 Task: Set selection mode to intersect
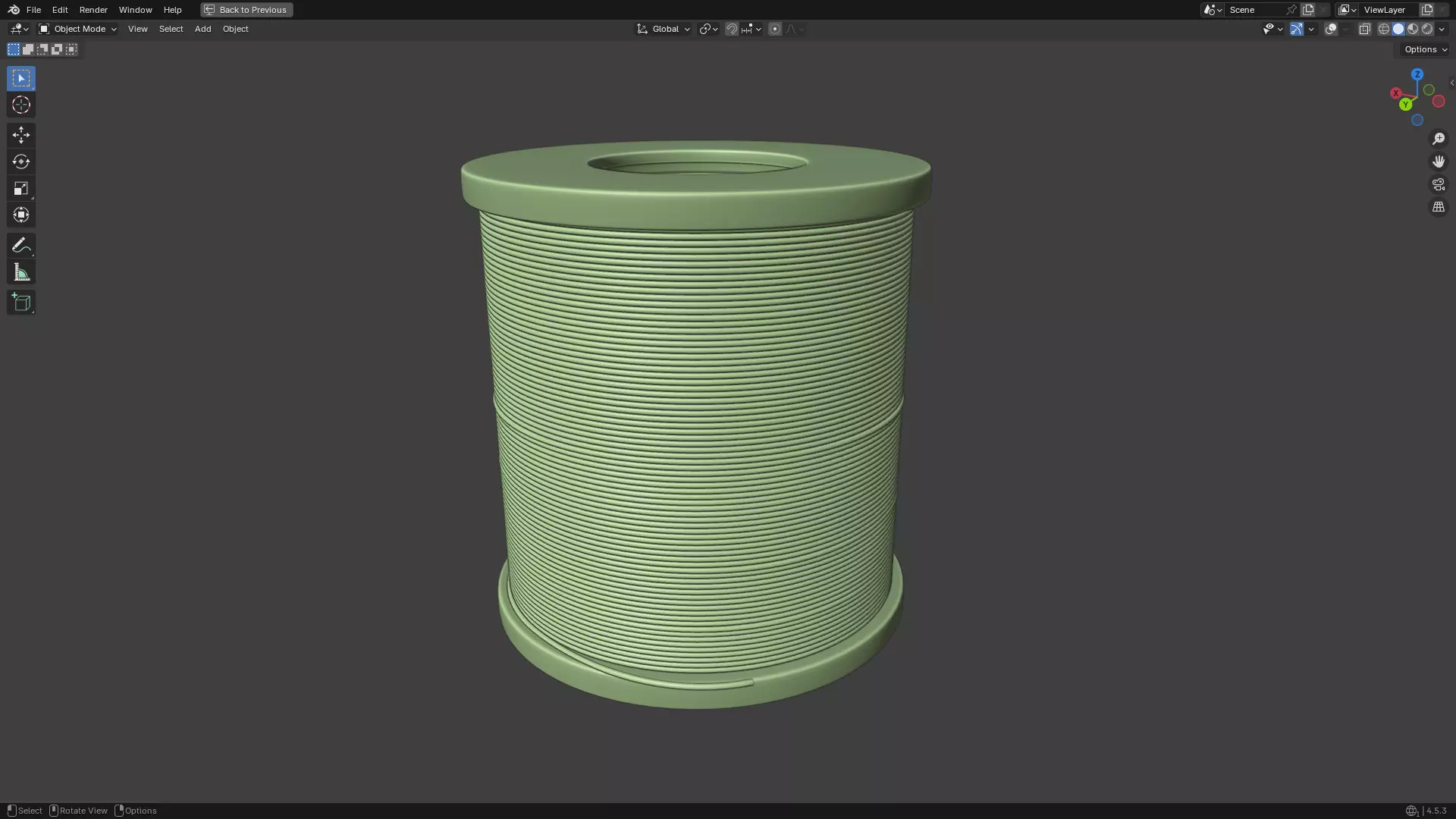click(71, 49)
